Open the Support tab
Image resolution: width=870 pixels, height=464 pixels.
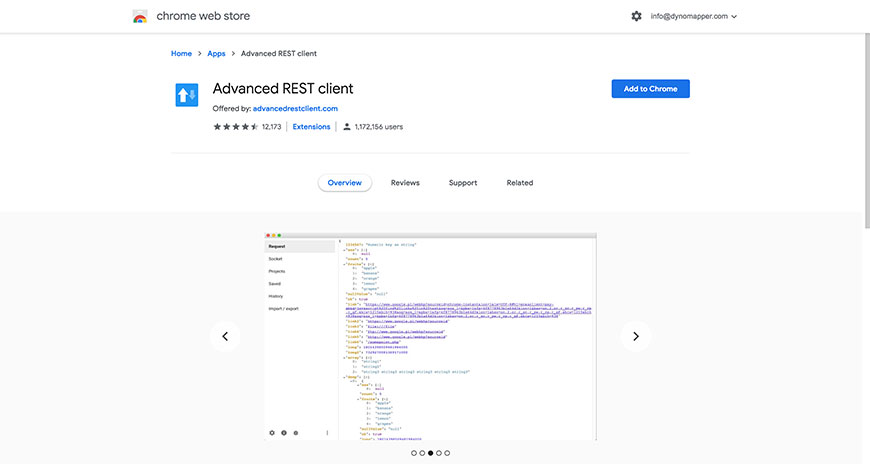[463, 183]
